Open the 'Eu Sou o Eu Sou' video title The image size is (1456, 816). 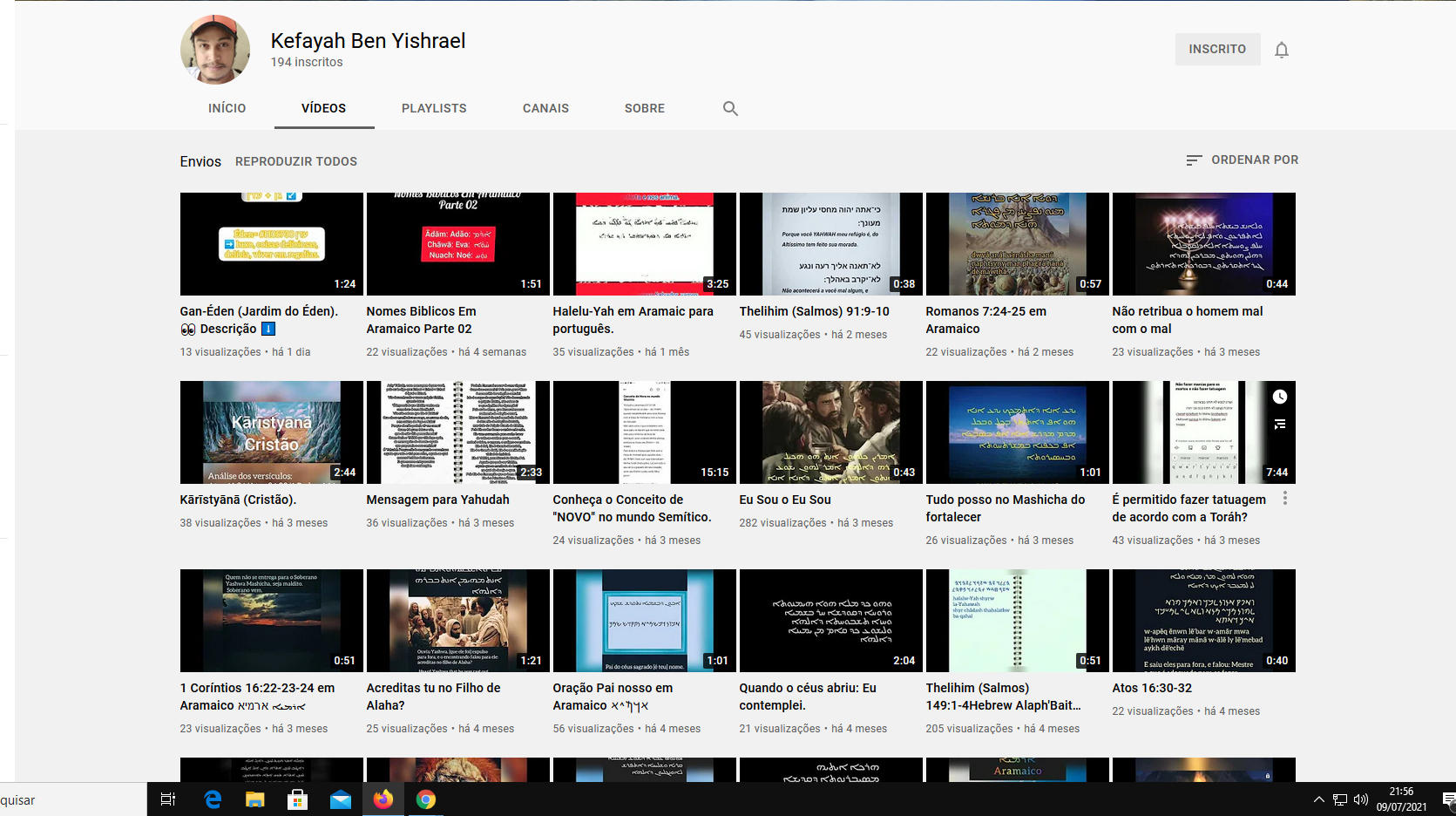(x=784, y=500)
